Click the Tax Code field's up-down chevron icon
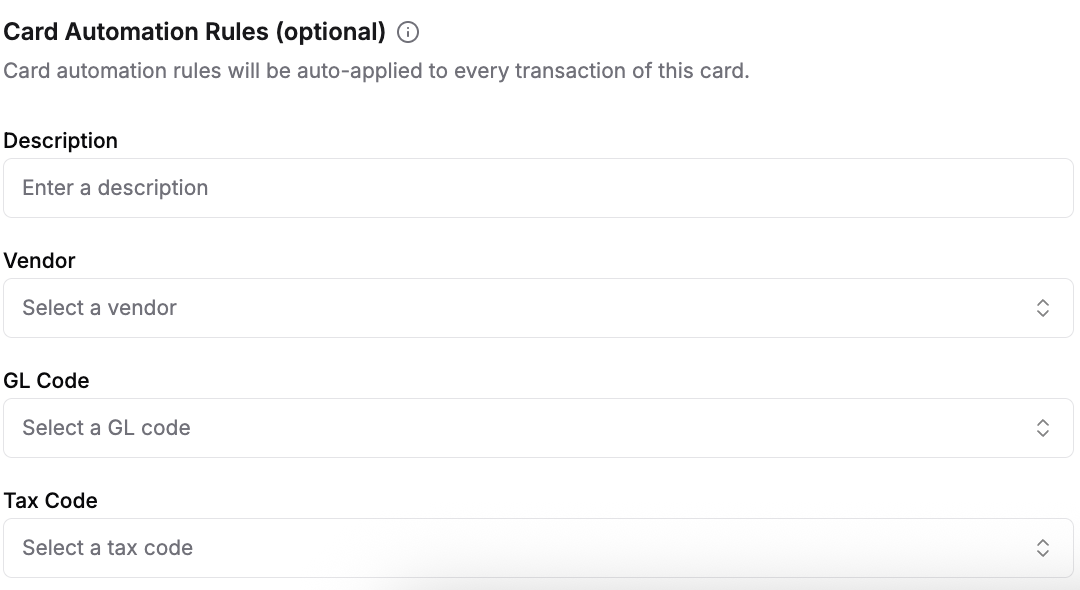 (x=1042, y=548)
